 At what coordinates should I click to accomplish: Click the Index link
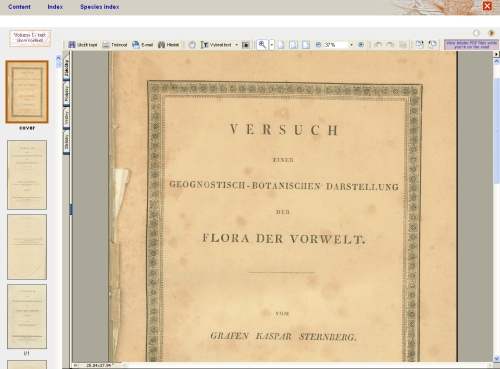tap(55, 7)
